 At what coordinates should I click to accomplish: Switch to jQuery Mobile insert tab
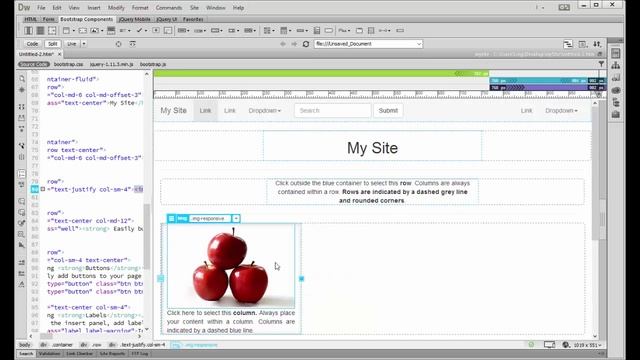(x=135, y=19)
